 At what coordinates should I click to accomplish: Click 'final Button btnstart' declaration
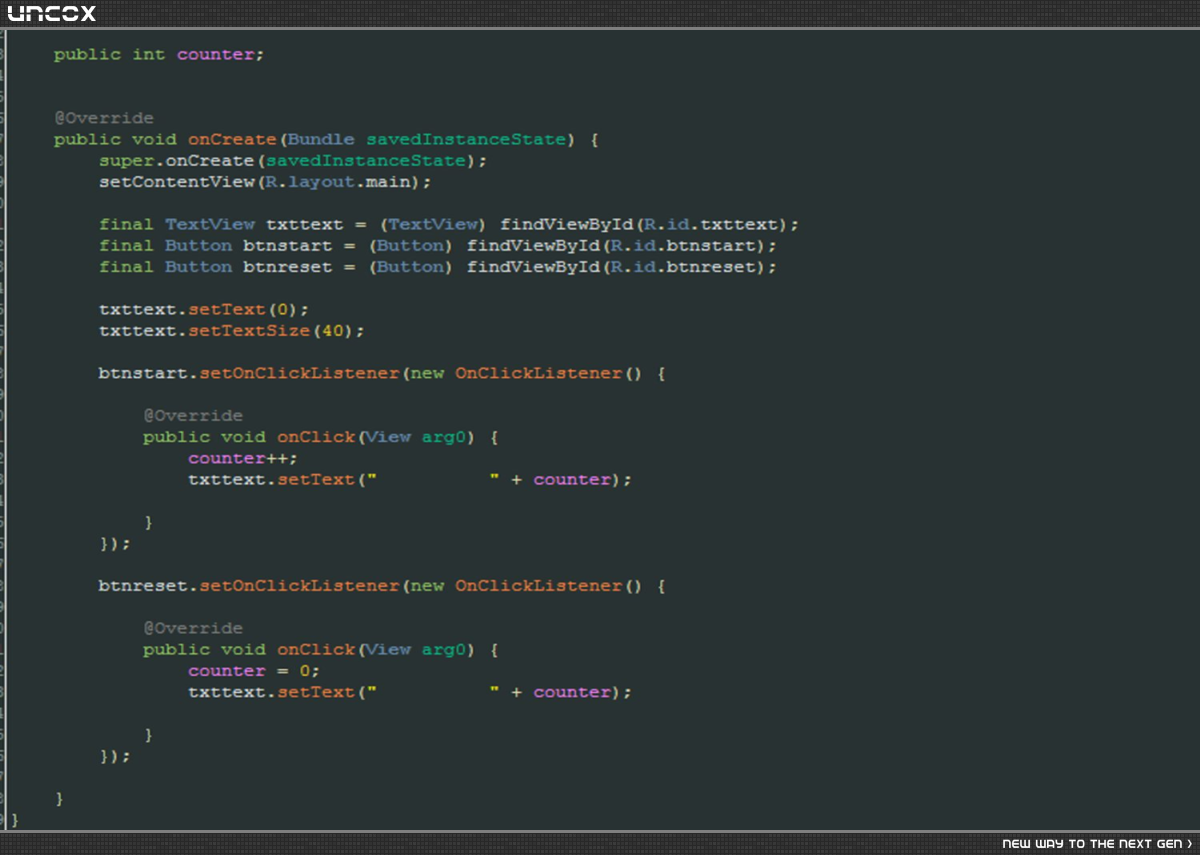pyautogui.click(x=215, y=246)
